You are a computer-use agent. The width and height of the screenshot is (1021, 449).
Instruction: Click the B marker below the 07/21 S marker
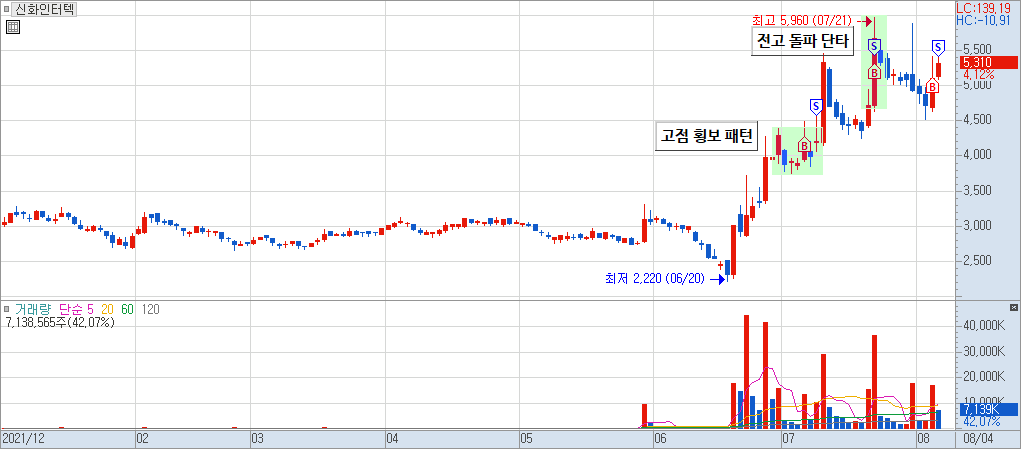coord(874,72)
